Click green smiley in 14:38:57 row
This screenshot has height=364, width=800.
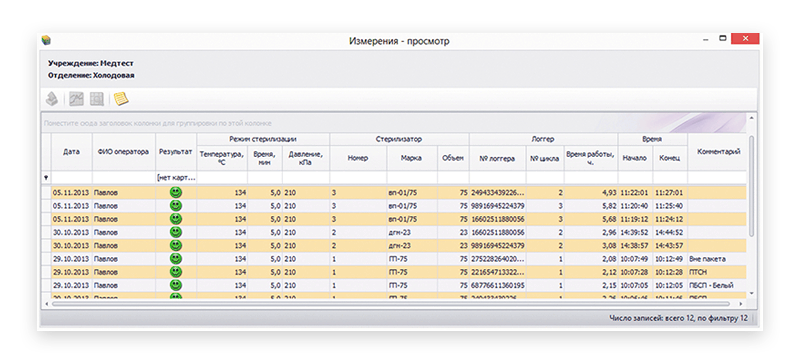coord(176,246)
